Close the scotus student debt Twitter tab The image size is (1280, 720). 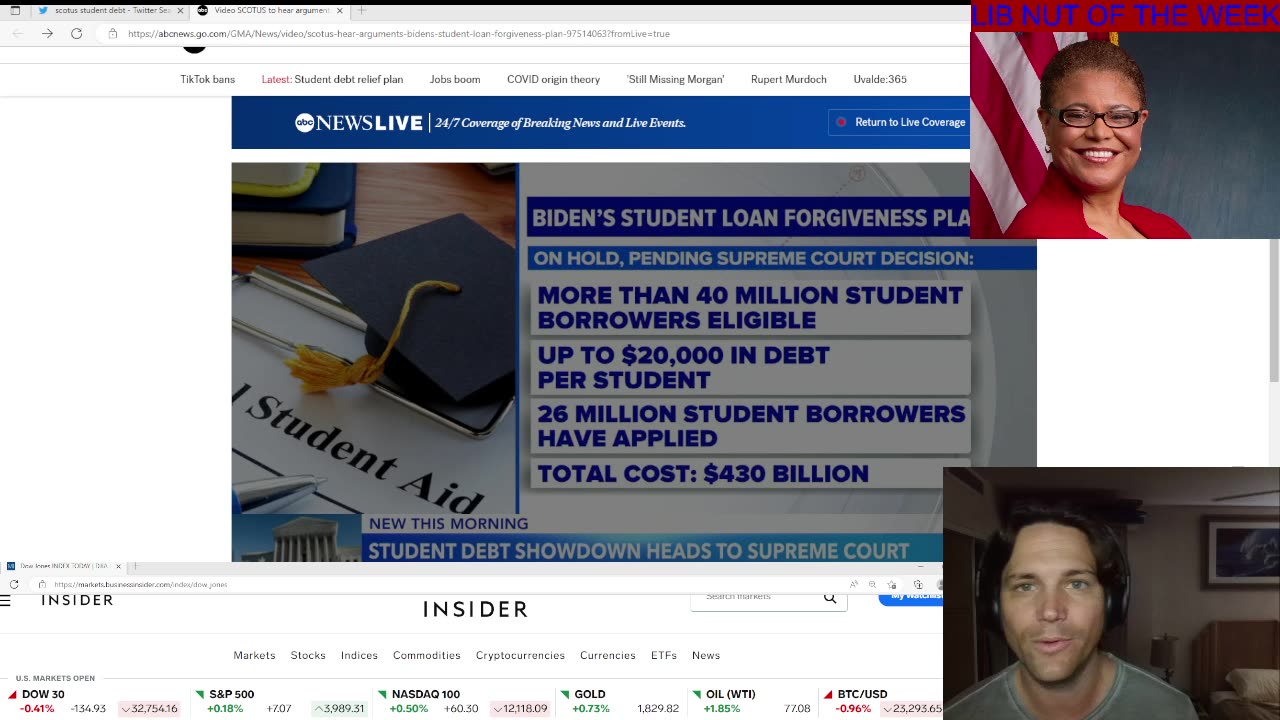tap(180, 10)
